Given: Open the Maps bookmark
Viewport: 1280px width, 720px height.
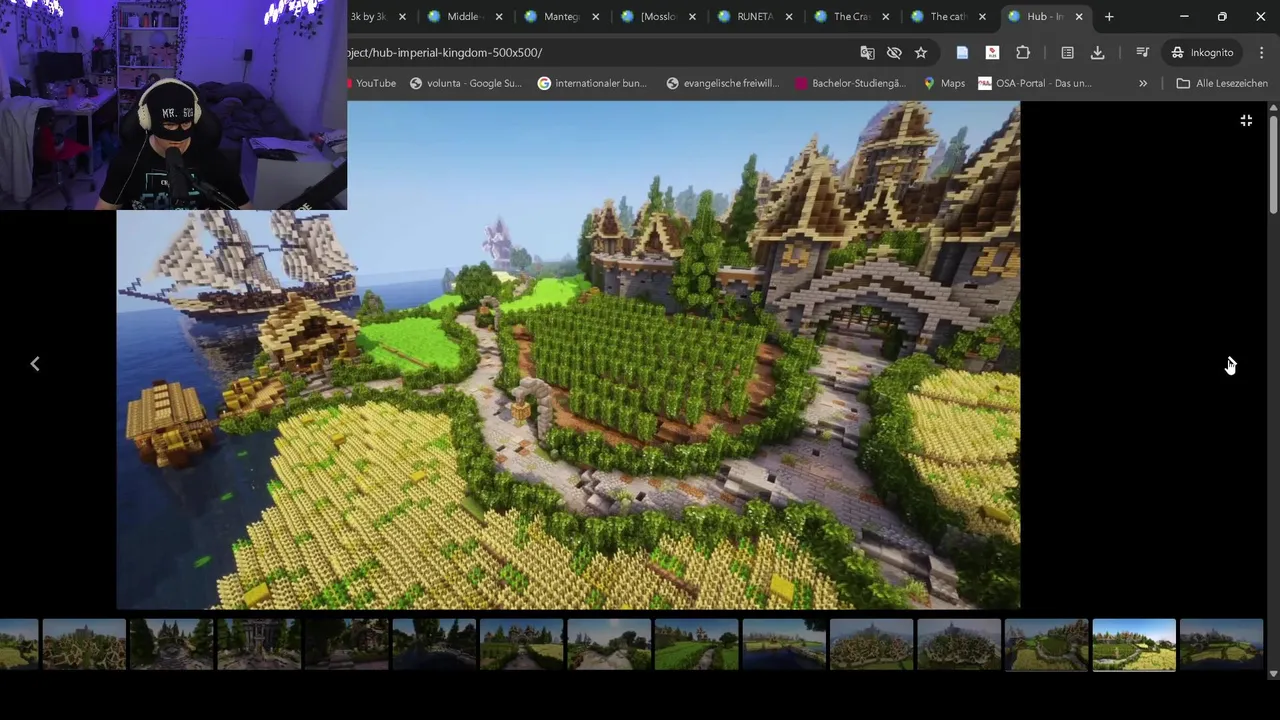Looking at the screenshot, I should tap(944, 83).
